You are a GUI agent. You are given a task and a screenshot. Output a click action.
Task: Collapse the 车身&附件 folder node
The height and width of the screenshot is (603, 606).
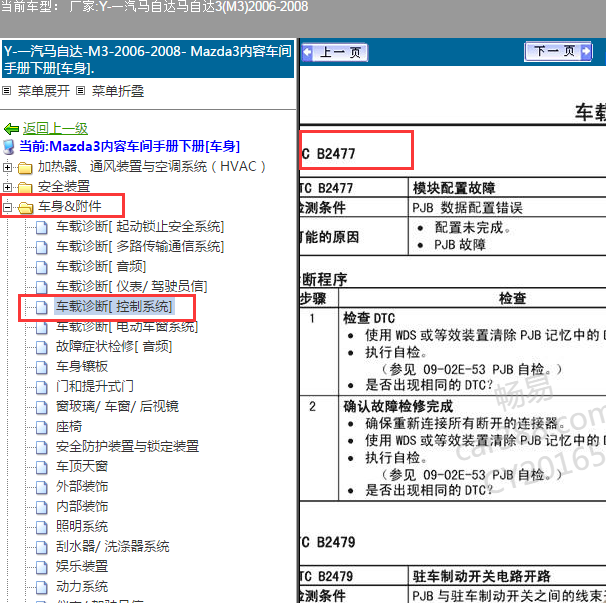tap(7, 208)
